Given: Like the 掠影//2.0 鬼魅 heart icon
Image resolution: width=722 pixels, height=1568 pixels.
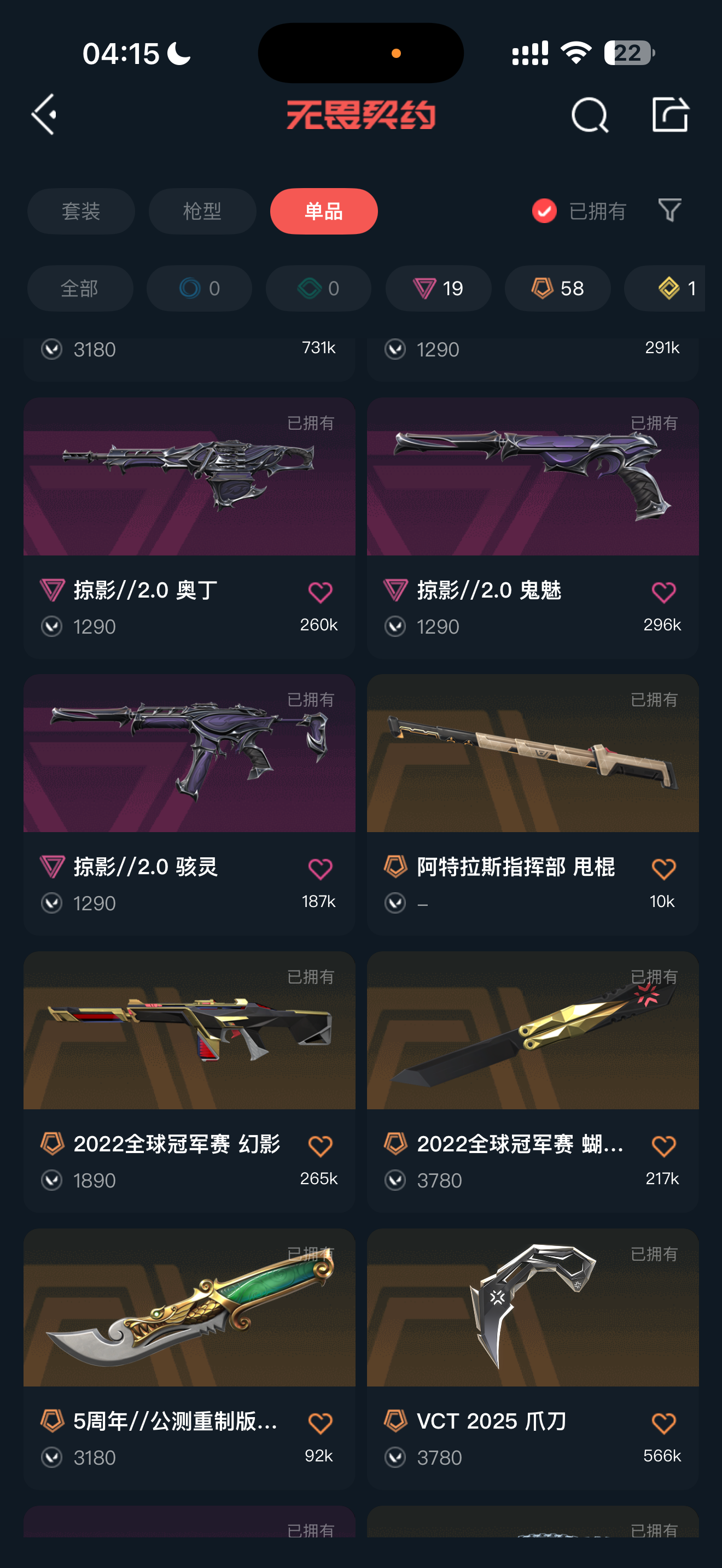Looking at the screenshot, I should coord(663,592).
